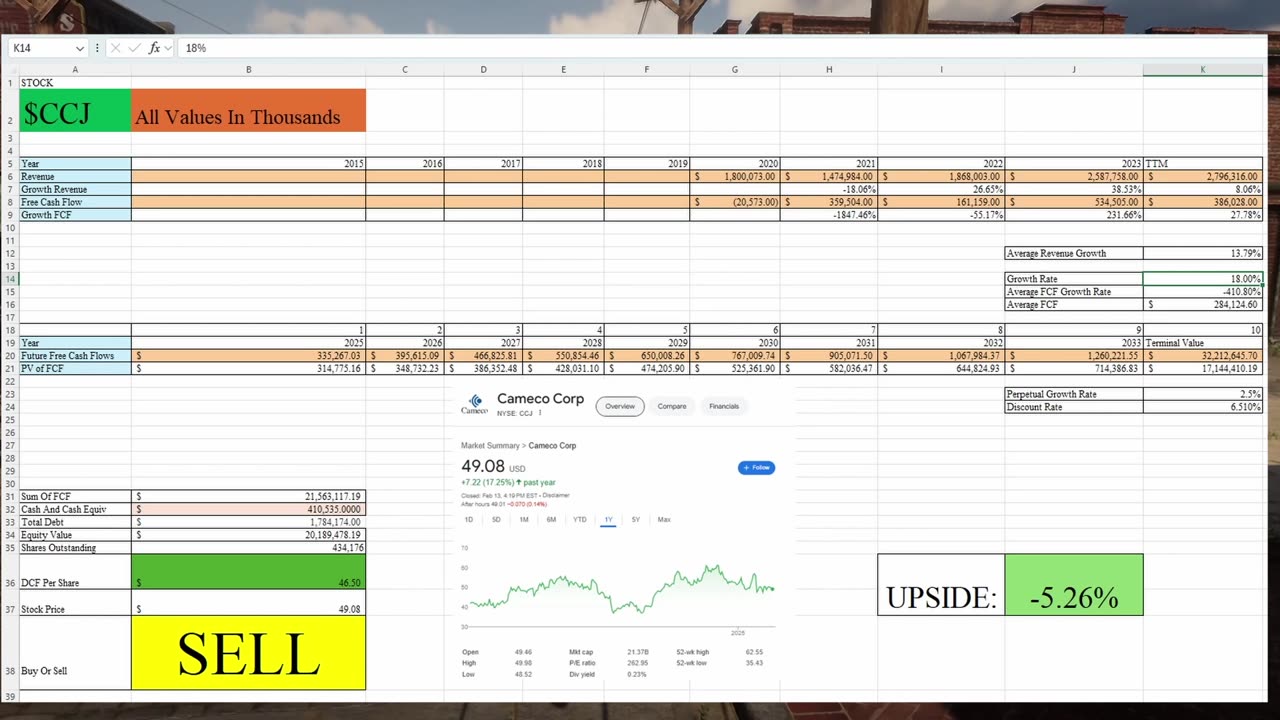Viewport: 1280px width, 720px height.
Task: Click the green $CCJ ticker cell
Action: 75,110
